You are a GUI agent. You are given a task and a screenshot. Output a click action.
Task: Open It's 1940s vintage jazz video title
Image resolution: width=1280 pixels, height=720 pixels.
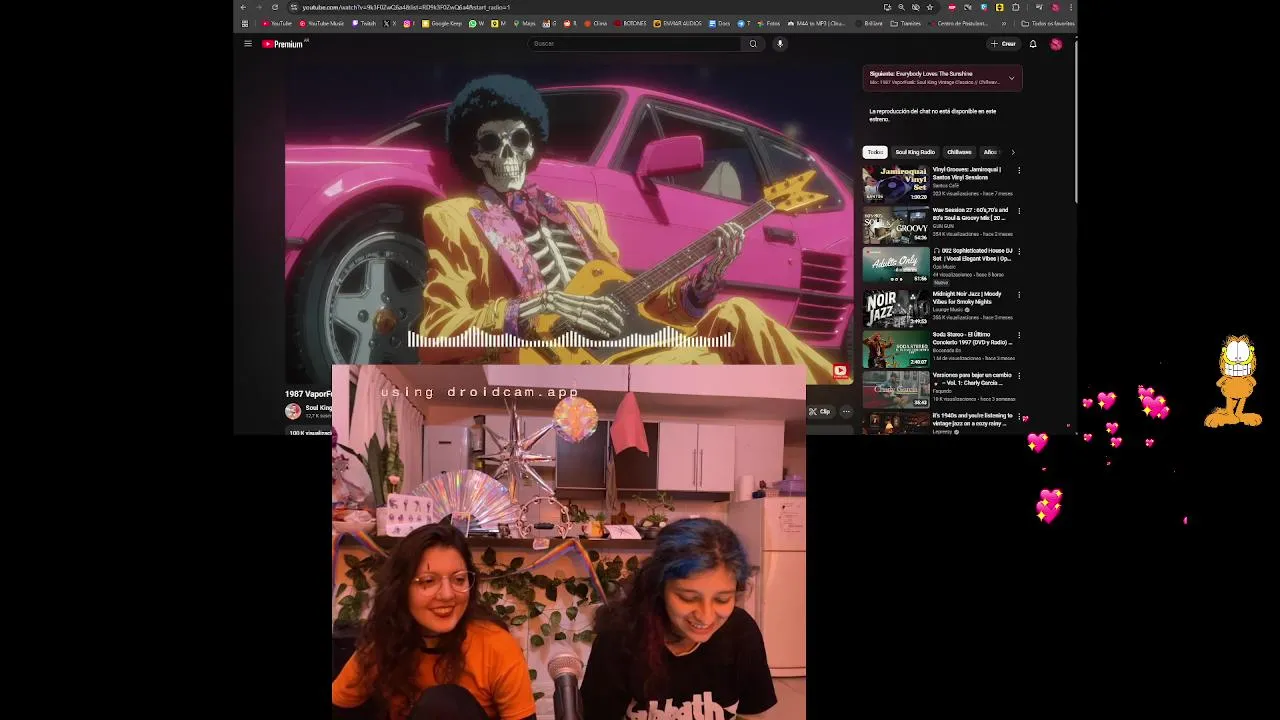point(972,419)
